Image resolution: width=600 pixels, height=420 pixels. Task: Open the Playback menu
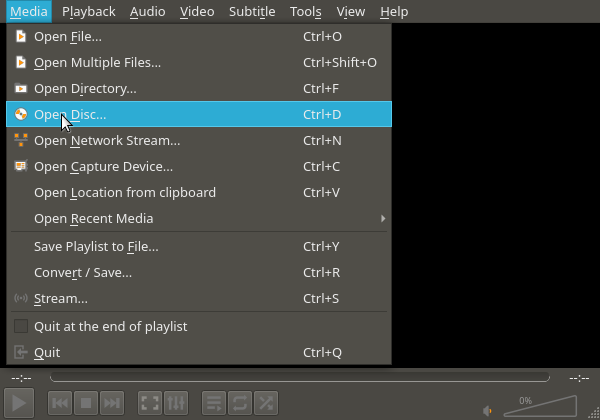pyautogui.click(x=88, y=12)
